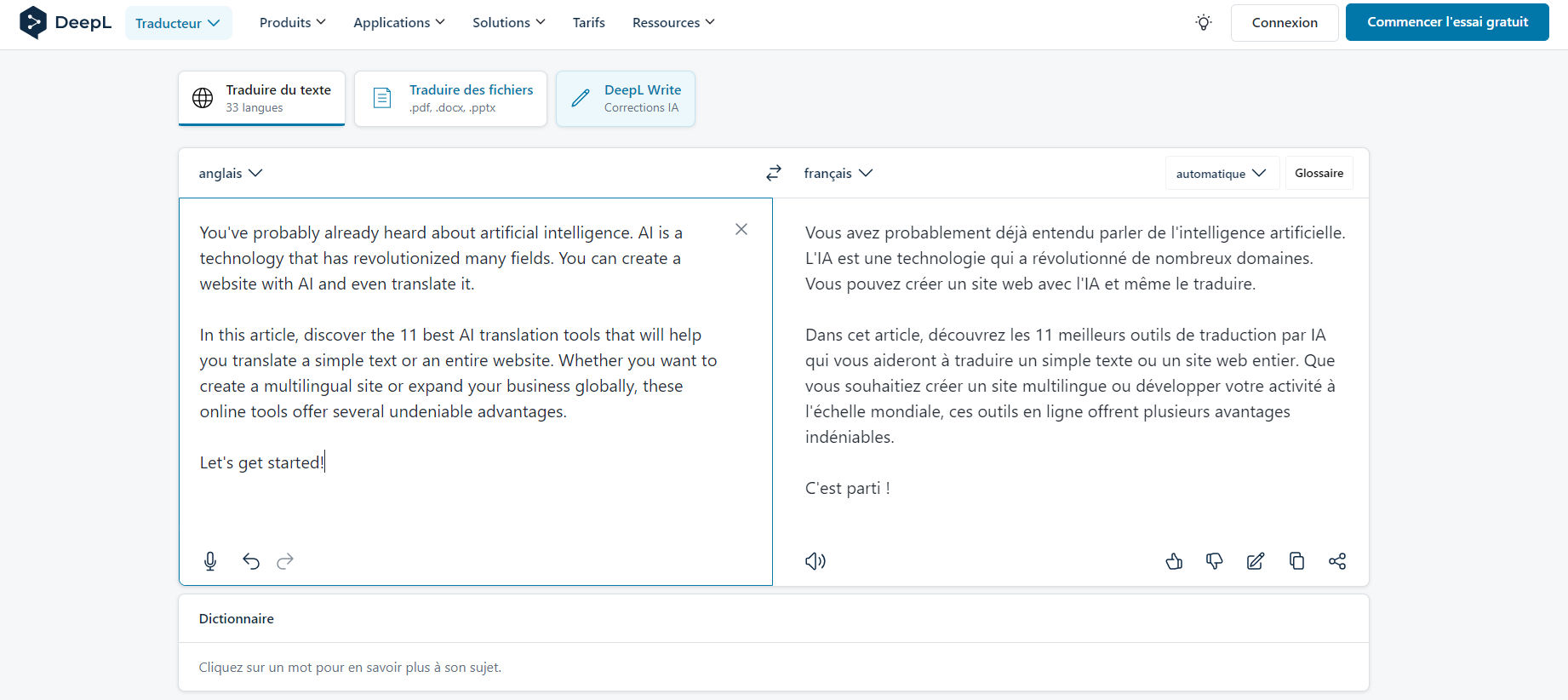Open the français target language dropdown
Screen dimensions: 1568x700
[838, 173]
